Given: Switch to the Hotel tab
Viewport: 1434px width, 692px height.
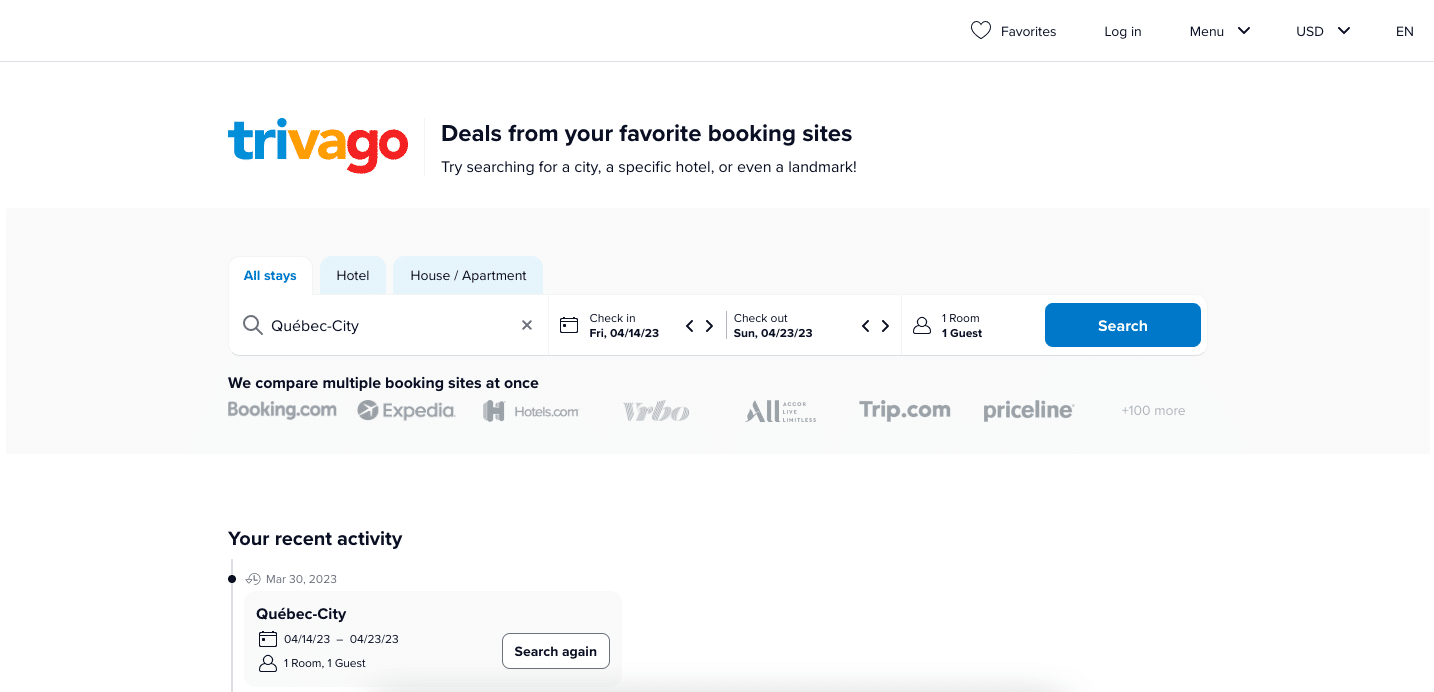Looking at the screenshot, I should pos(352,275).
